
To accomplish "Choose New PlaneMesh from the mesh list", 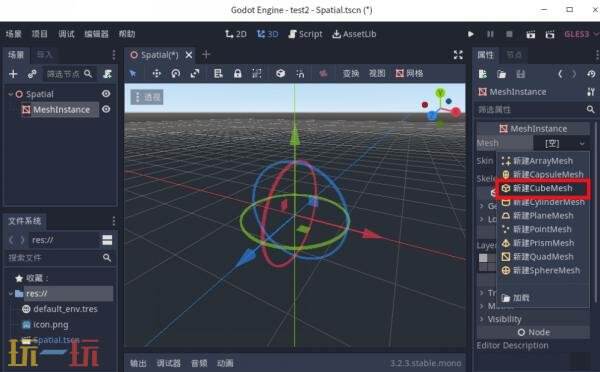I will click(543, 215).
